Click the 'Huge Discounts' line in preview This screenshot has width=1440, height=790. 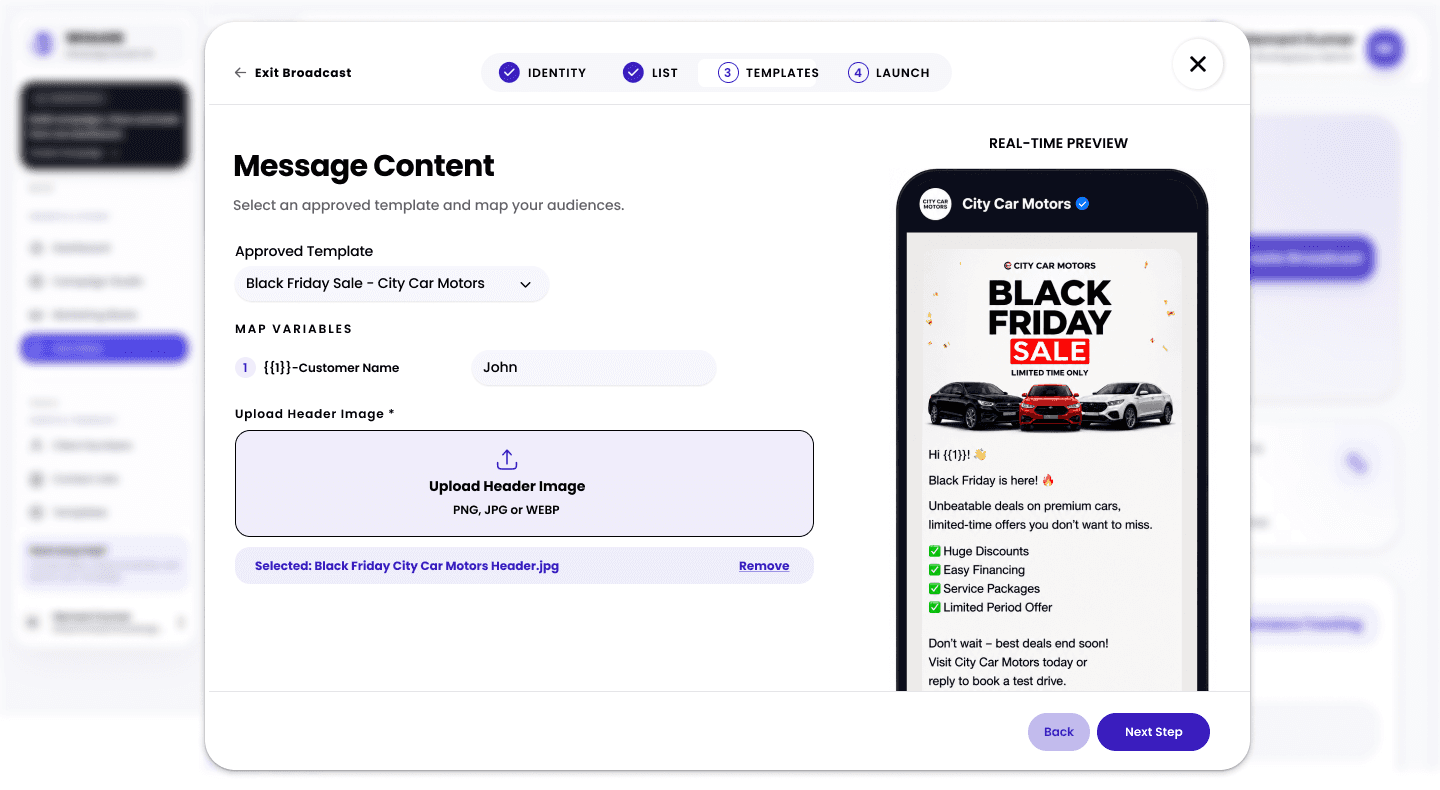[979, 551]
